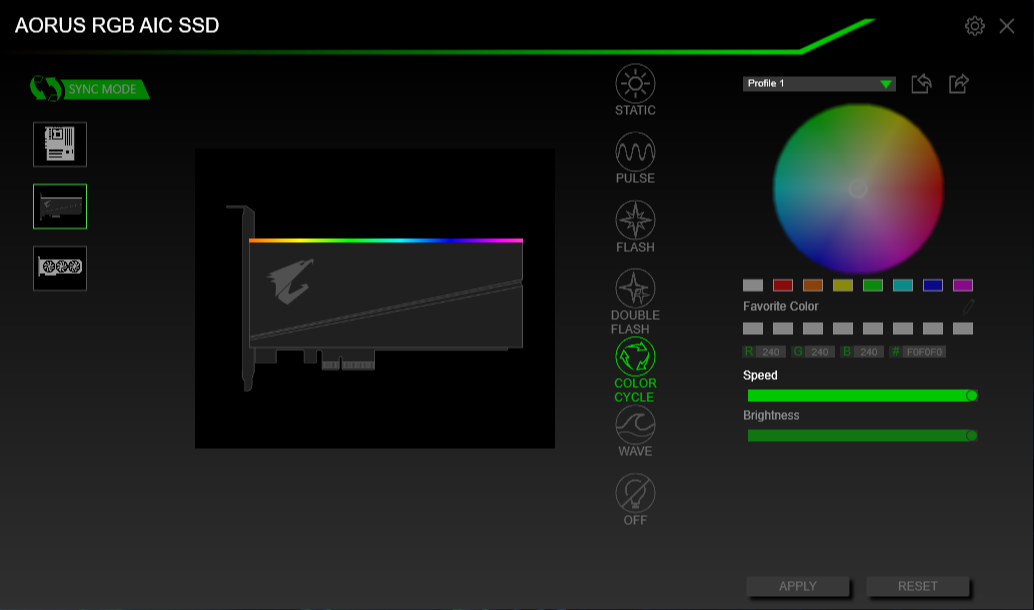Import a lighting profile
Screen dimensions: 1034x610
pos(921,84)
